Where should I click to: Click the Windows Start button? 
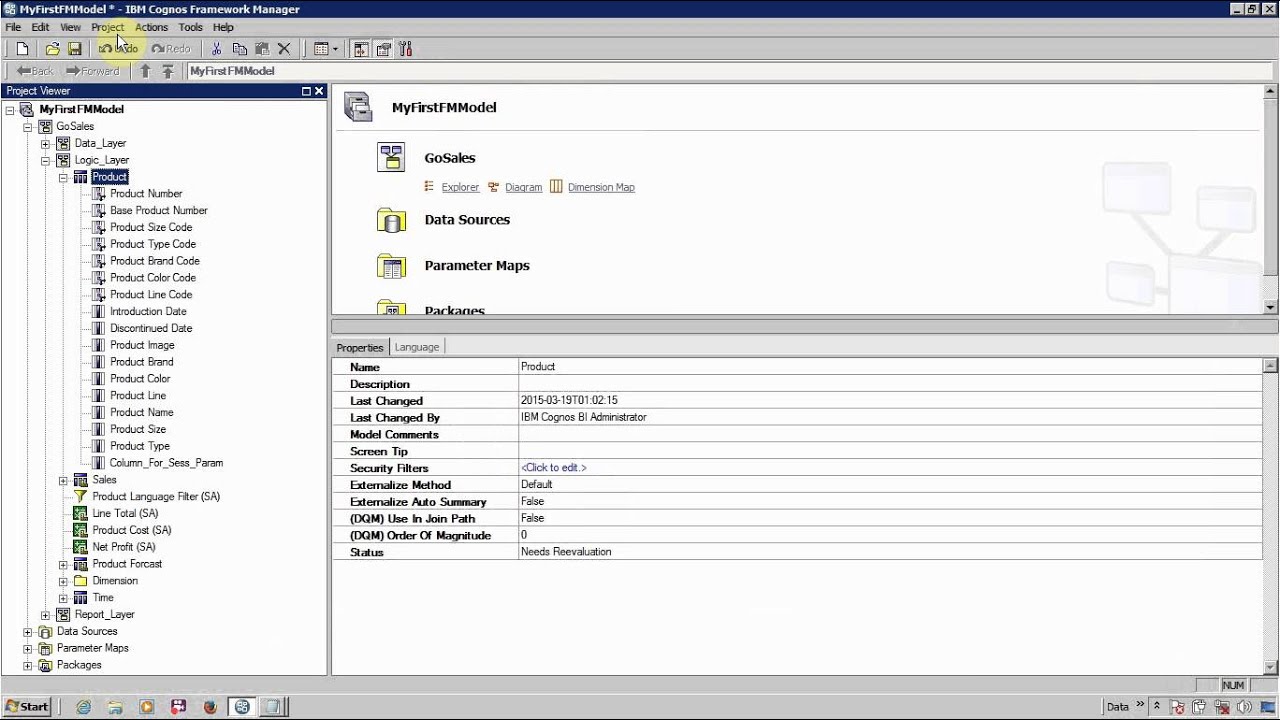click(27, 707)
